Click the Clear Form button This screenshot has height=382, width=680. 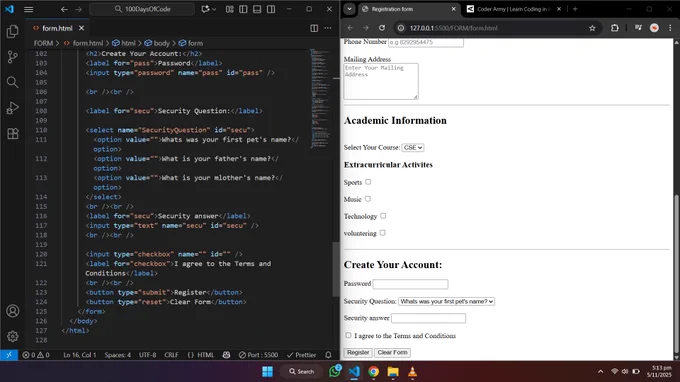392,353
